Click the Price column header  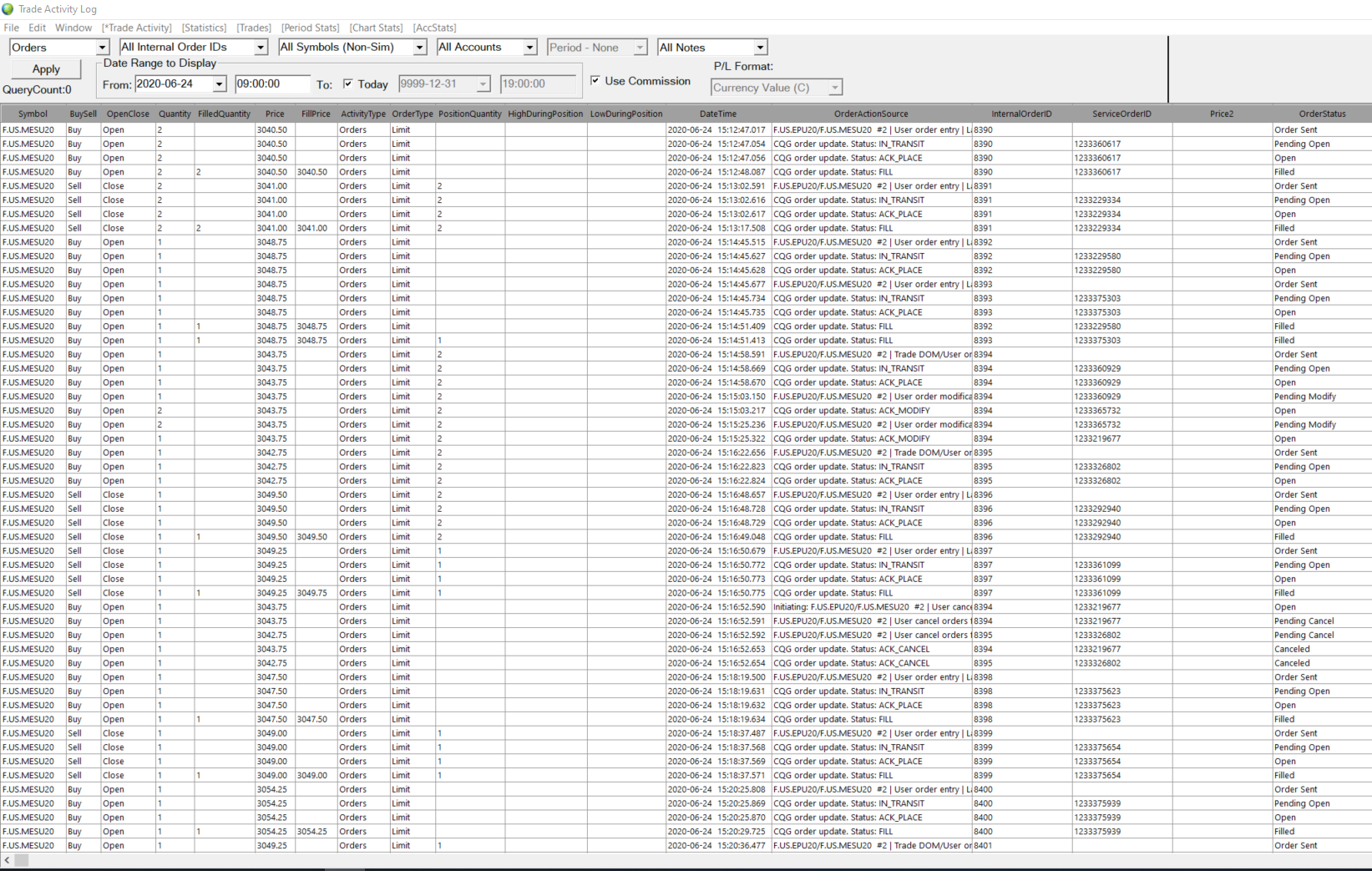click(275, 114)
